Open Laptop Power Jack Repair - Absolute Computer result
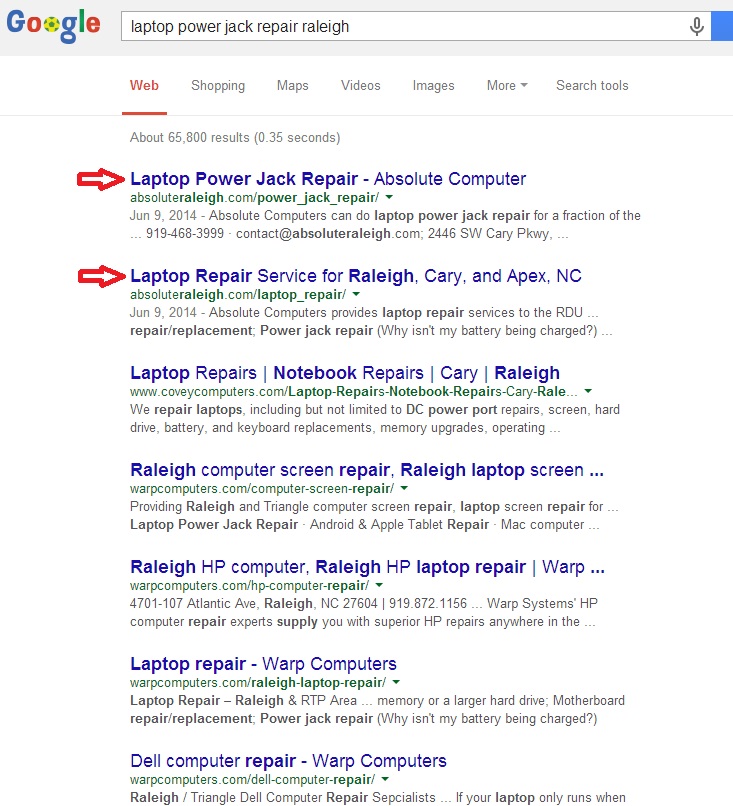Image resolution: width=733 pixels, height=806 pixels. tap(328, 179)
